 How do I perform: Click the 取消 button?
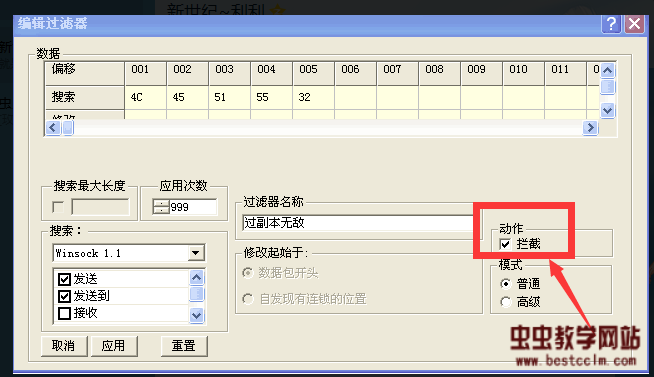[64, 346]
